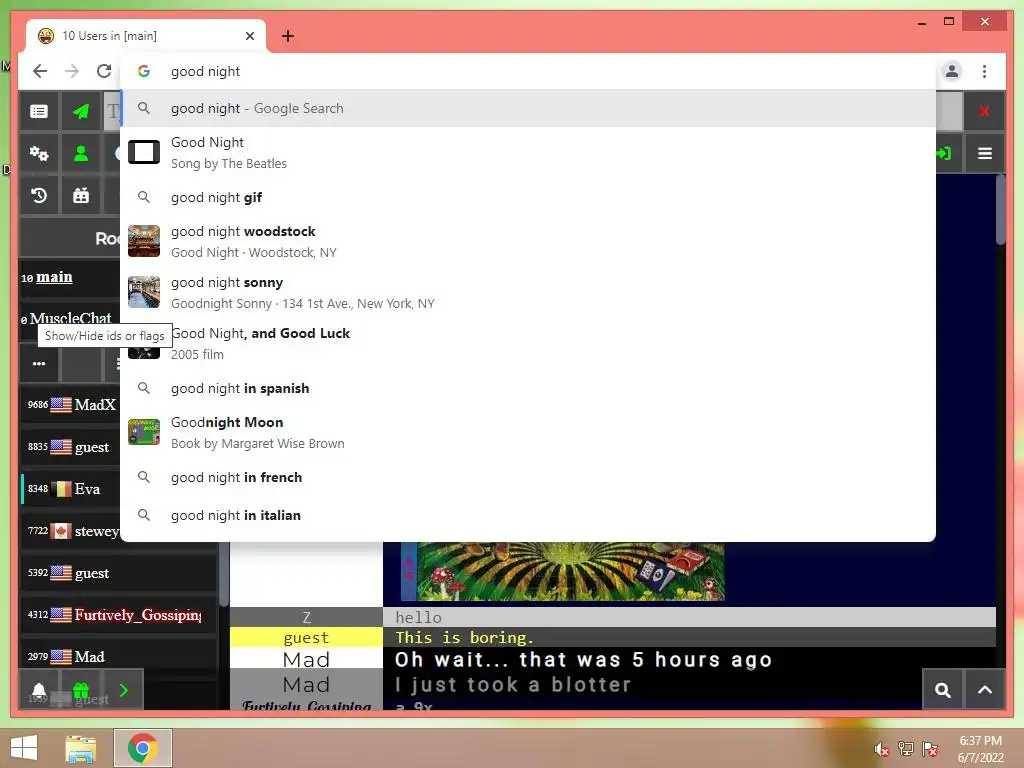The image size is (1024, 768).
Task: Click the browser back arrow
Action: pos(40,71)
